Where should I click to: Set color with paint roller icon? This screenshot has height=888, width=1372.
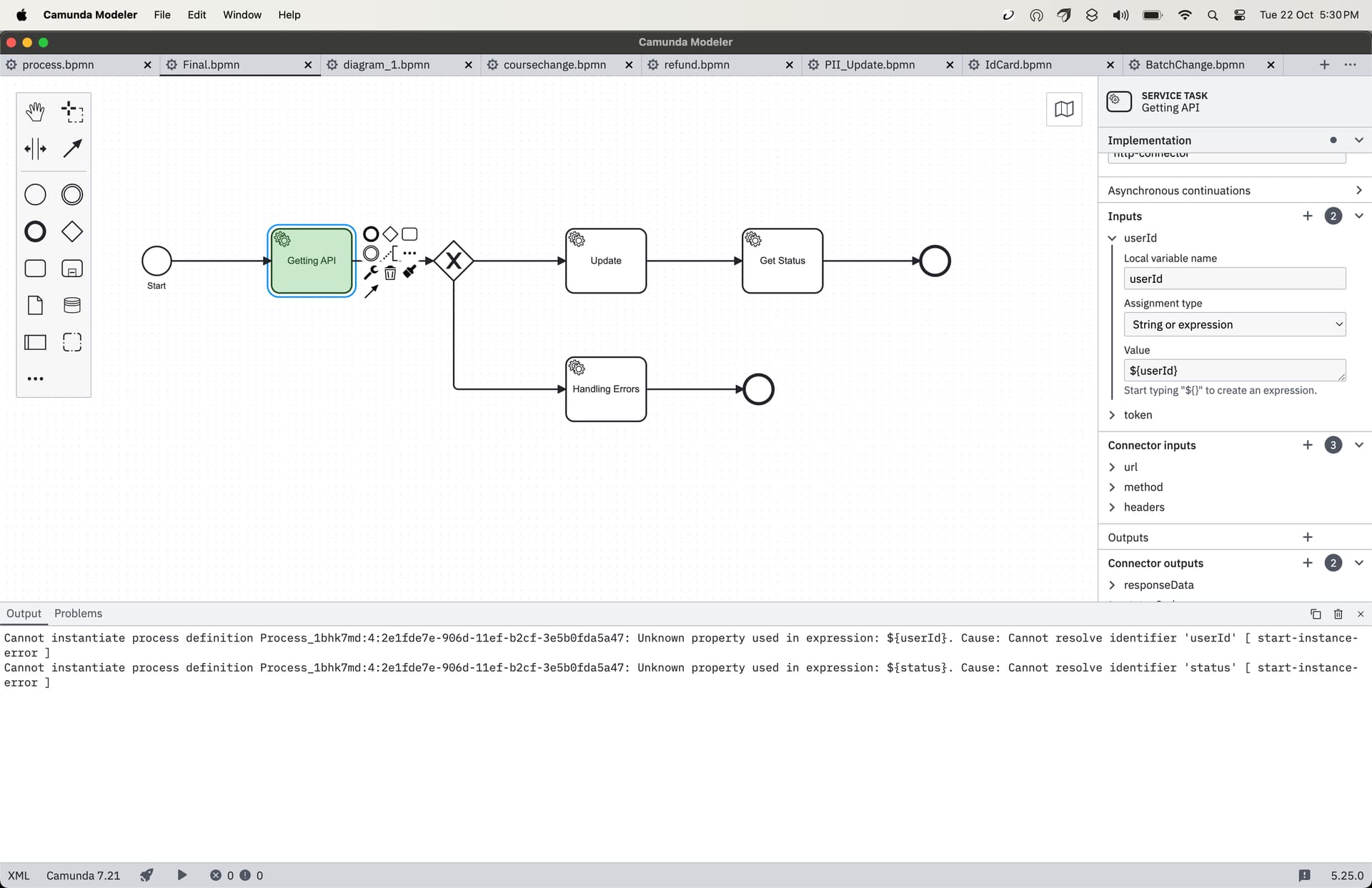(x=409, y=272)
